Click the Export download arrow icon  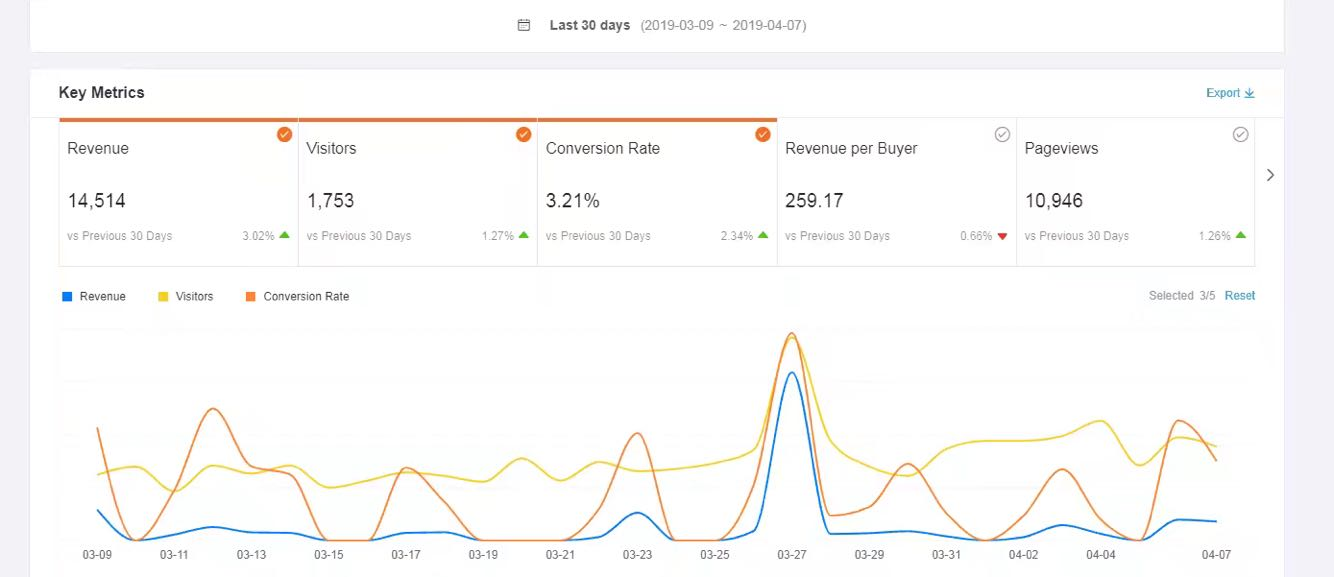click(x=1249, y=93)
